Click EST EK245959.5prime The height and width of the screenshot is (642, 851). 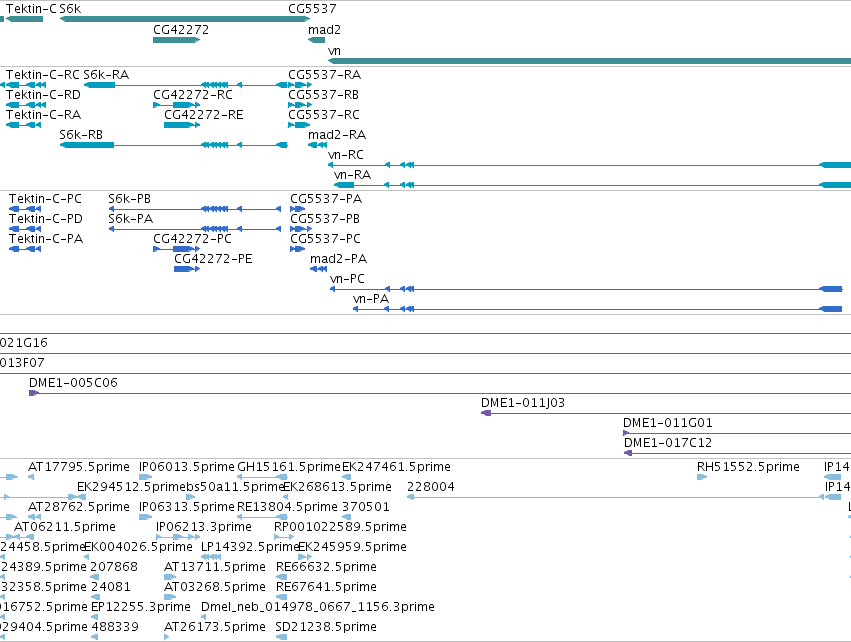click(305, 558)
